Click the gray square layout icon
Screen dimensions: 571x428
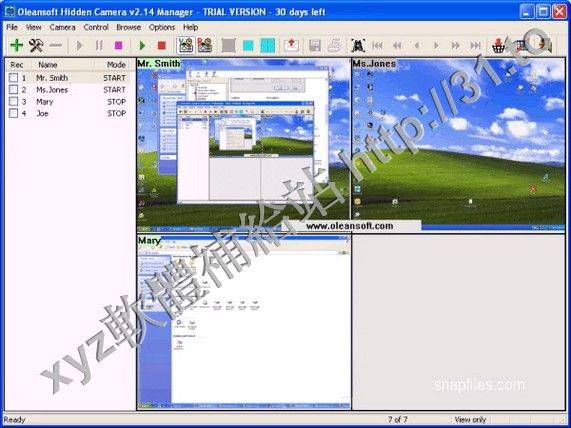tap(229, 46)
